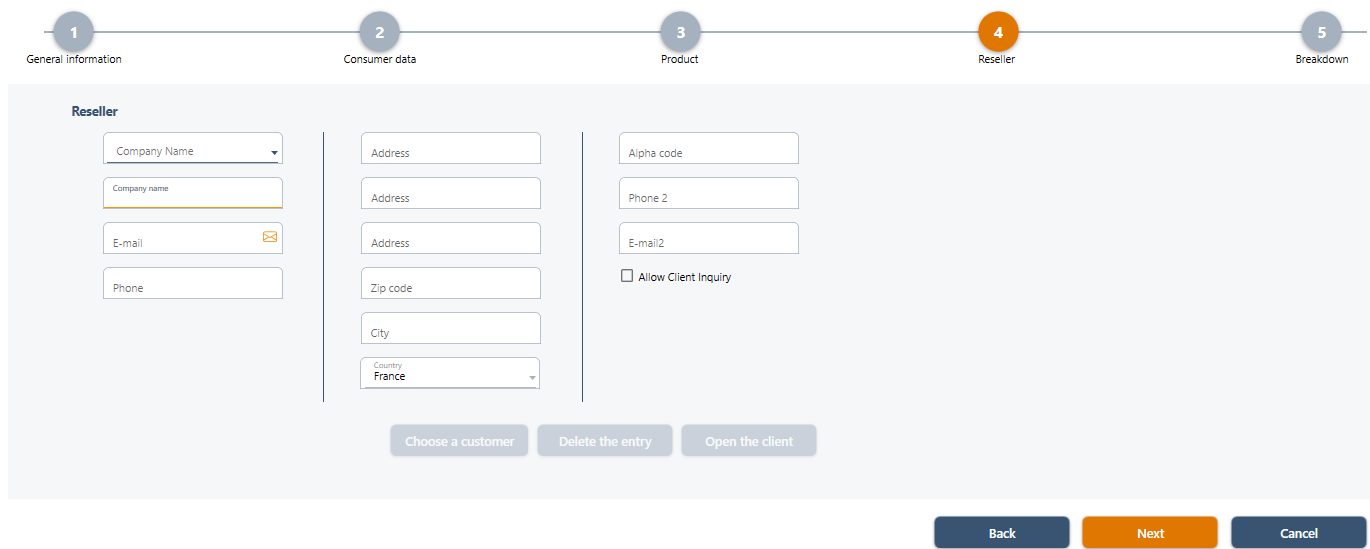
Task: Focus the City field
Action: pyautogui.click(x=451, y=328)
